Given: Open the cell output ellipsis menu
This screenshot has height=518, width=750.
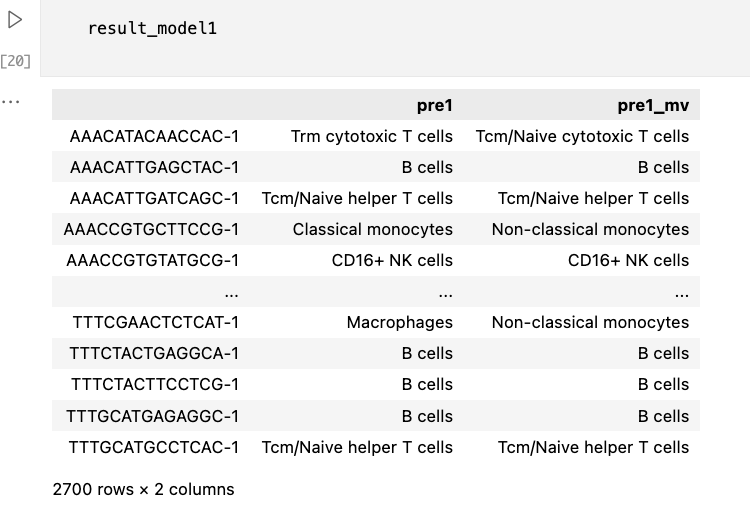Looking at the screenshot, I should tap(11, 101).
